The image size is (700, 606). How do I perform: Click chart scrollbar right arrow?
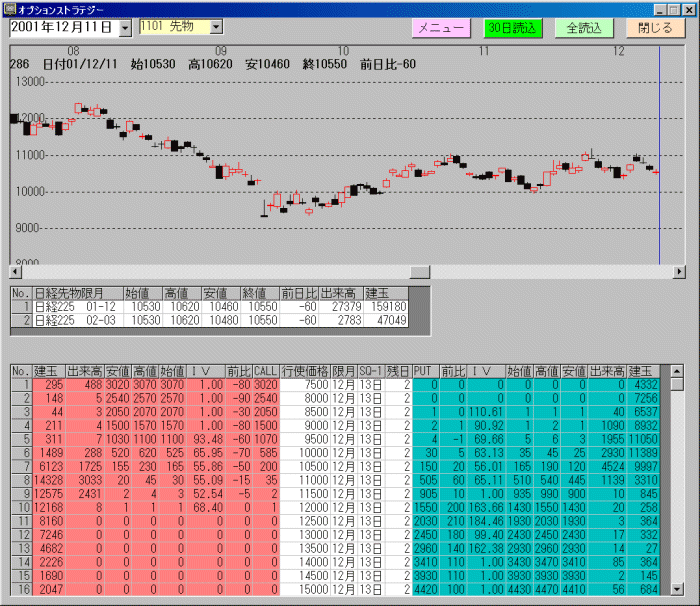680,271
